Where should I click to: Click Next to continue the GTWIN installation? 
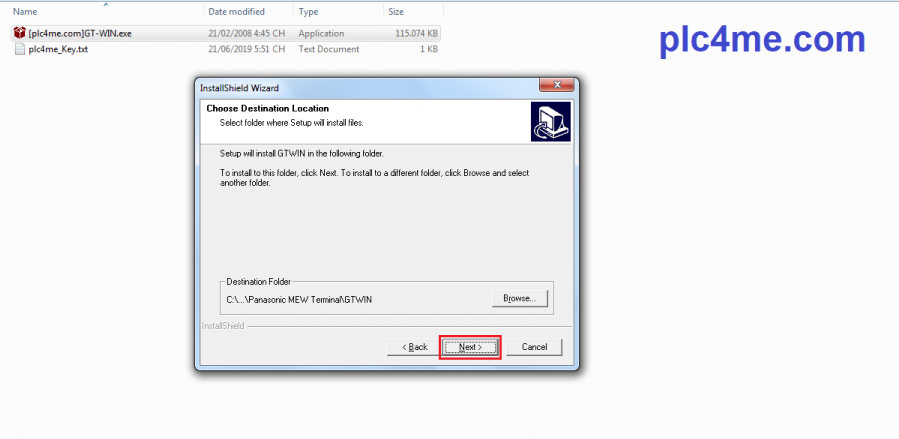pos(470,347)
